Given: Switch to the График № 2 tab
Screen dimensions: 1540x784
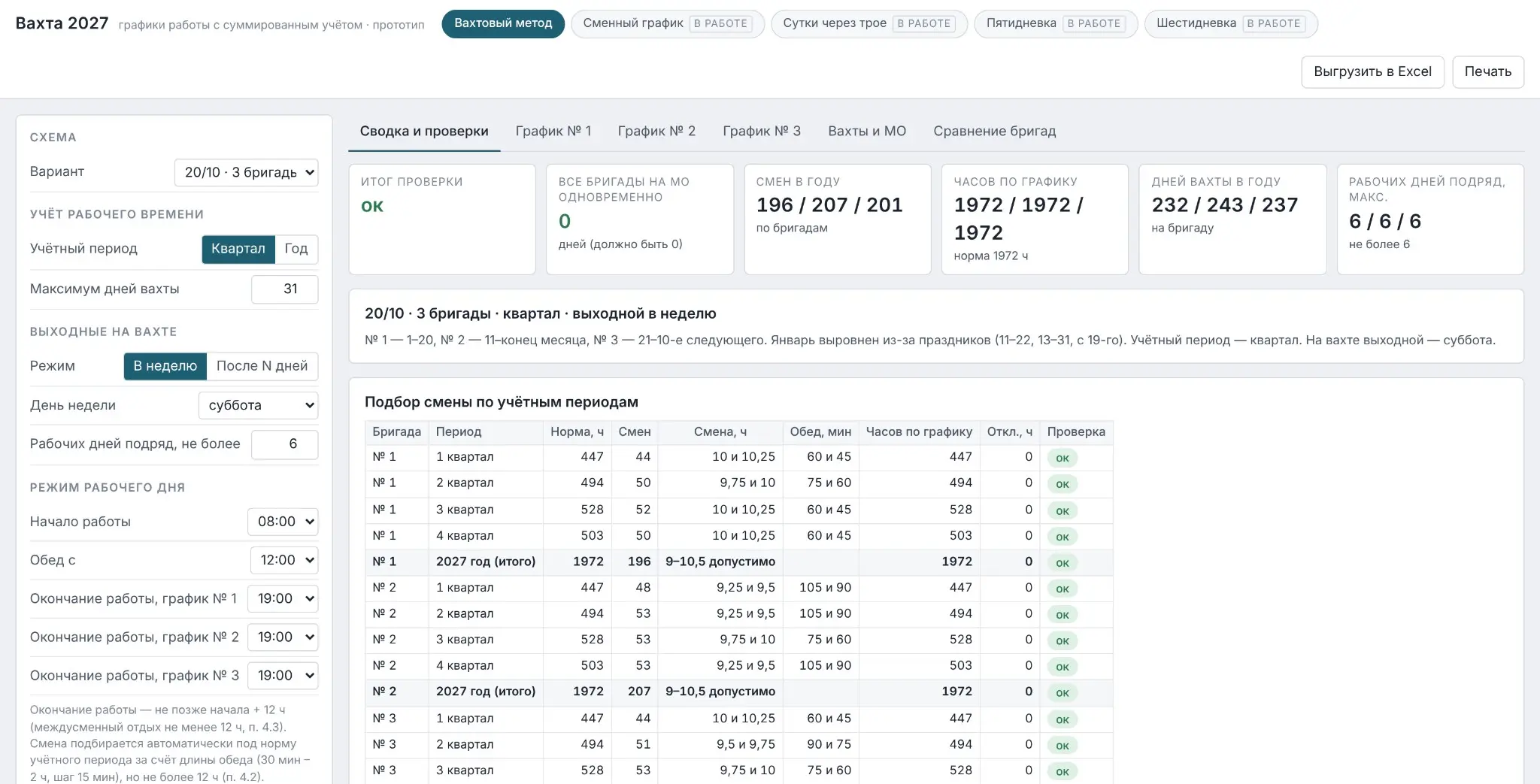Looking at the screenshot, I should pyautogui.click(x=656, y=132).
